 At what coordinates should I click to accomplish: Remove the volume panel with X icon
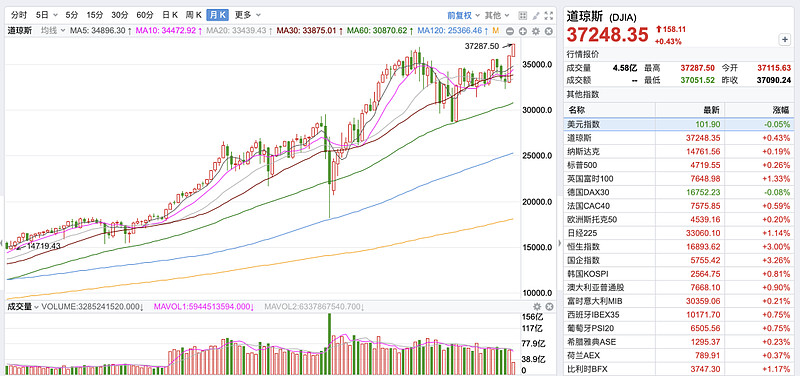pos(549,307)
